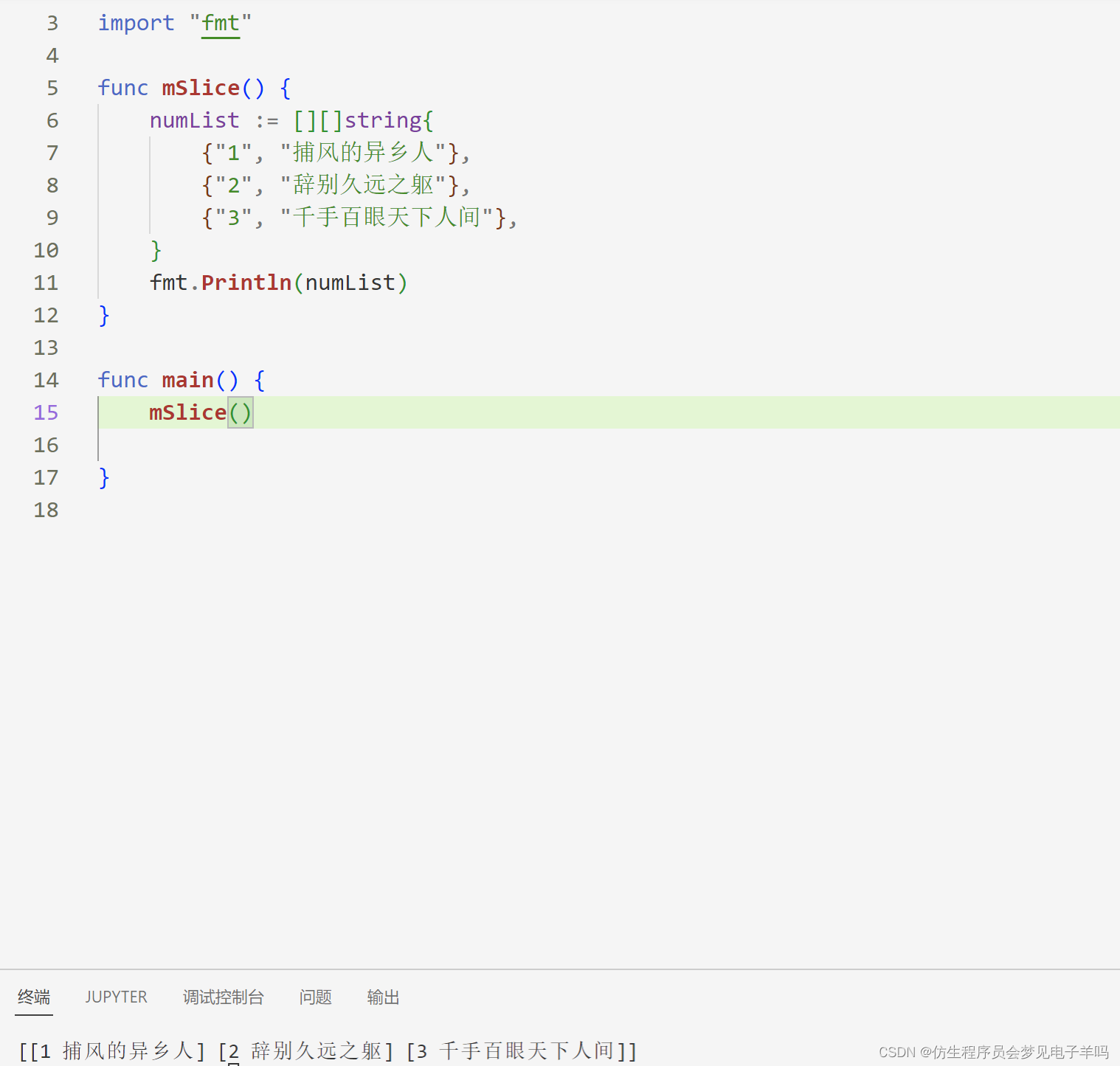Click the main function name on line 14

coord(187,380)
